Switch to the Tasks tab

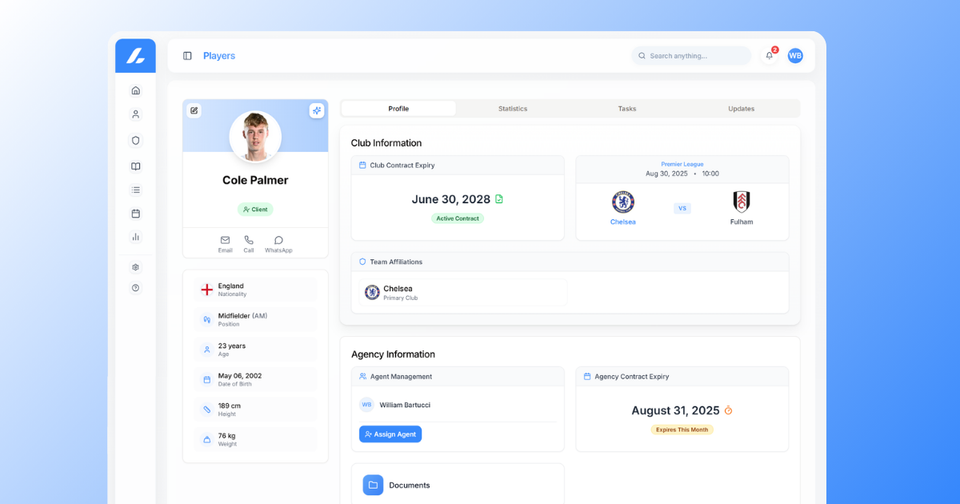(627, 108)
